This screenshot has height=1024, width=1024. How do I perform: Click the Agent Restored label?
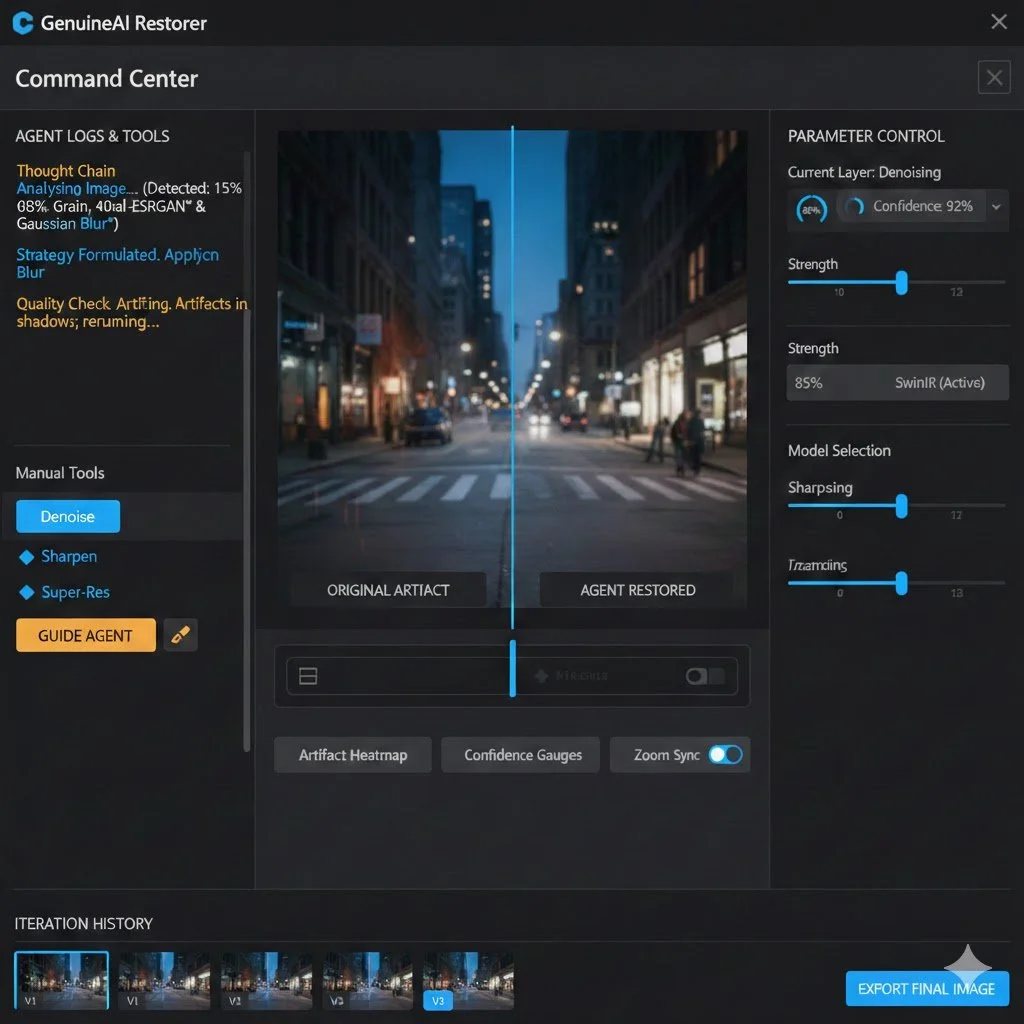pos(637,590)
